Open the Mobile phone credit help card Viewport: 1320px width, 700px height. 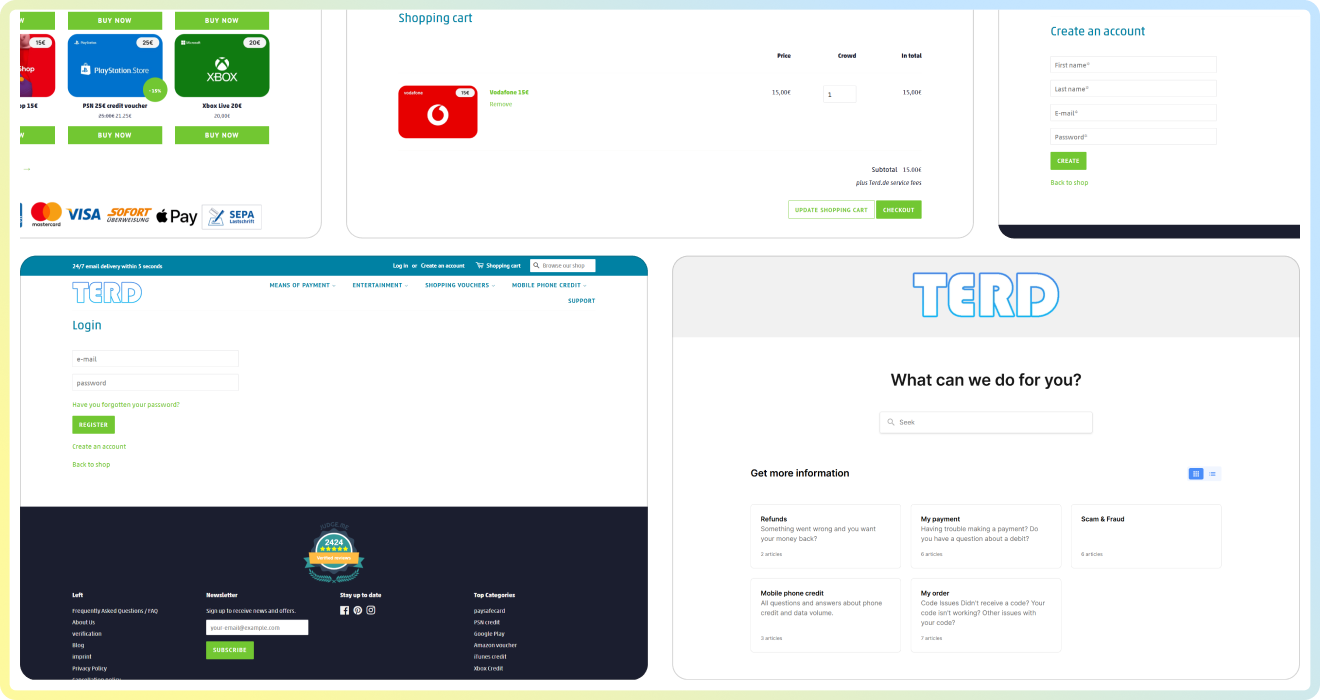pyautogui.click(x=825, y=615)
